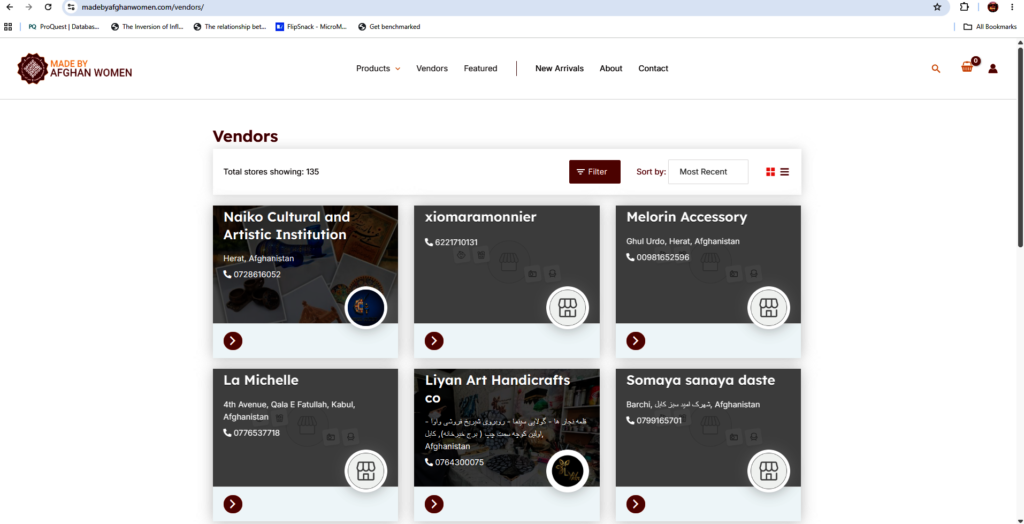Click the page vertical scrollbar thumb
Image resolution: width=1024 pixels, height=524 pixels.
coord(1019,146)
